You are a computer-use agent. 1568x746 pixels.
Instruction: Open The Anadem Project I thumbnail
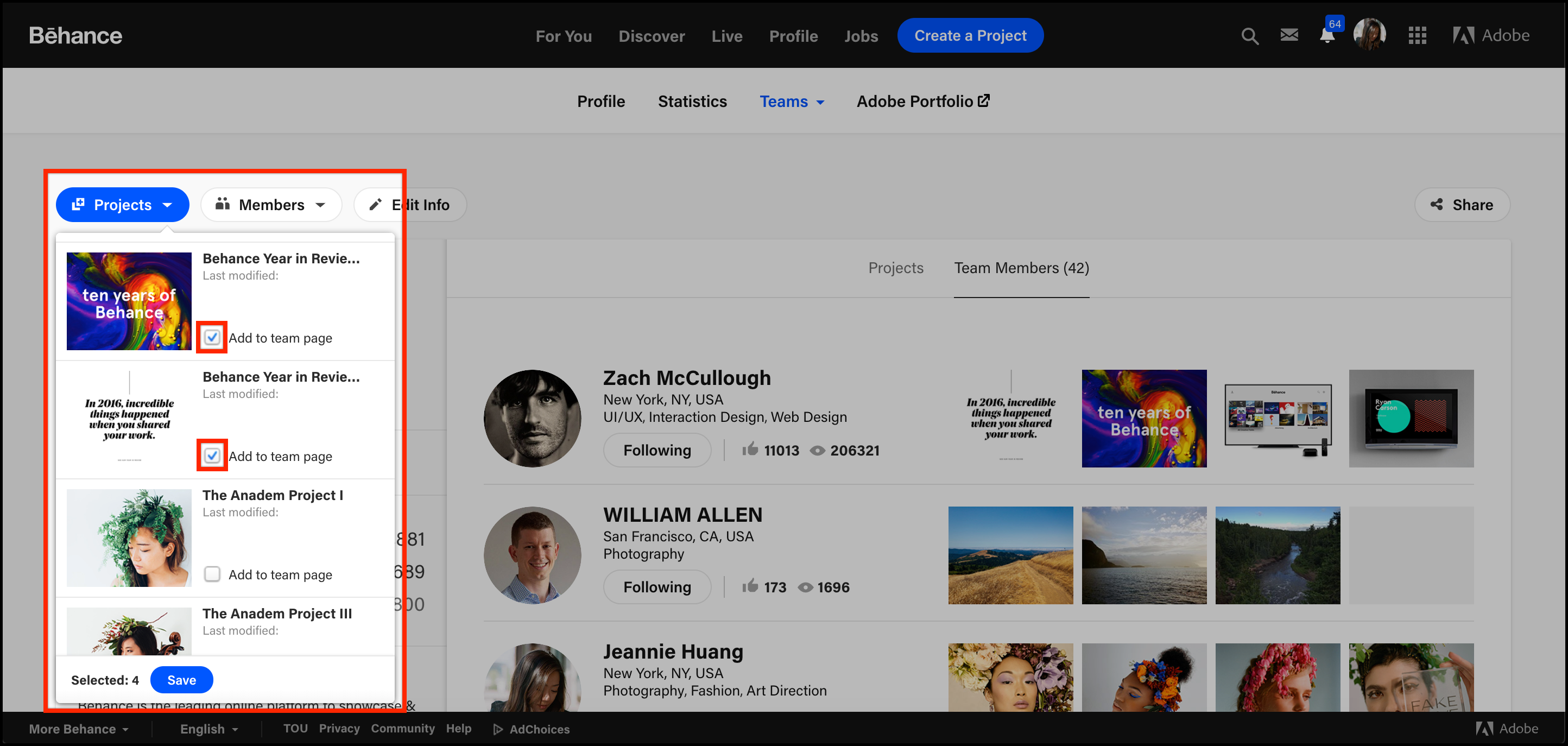(129, 538)
